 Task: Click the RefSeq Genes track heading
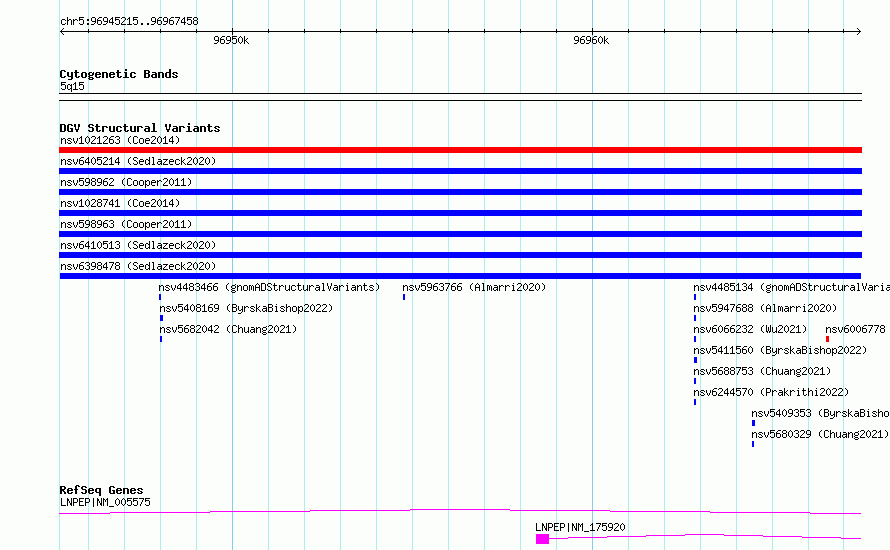coord(101,490)
